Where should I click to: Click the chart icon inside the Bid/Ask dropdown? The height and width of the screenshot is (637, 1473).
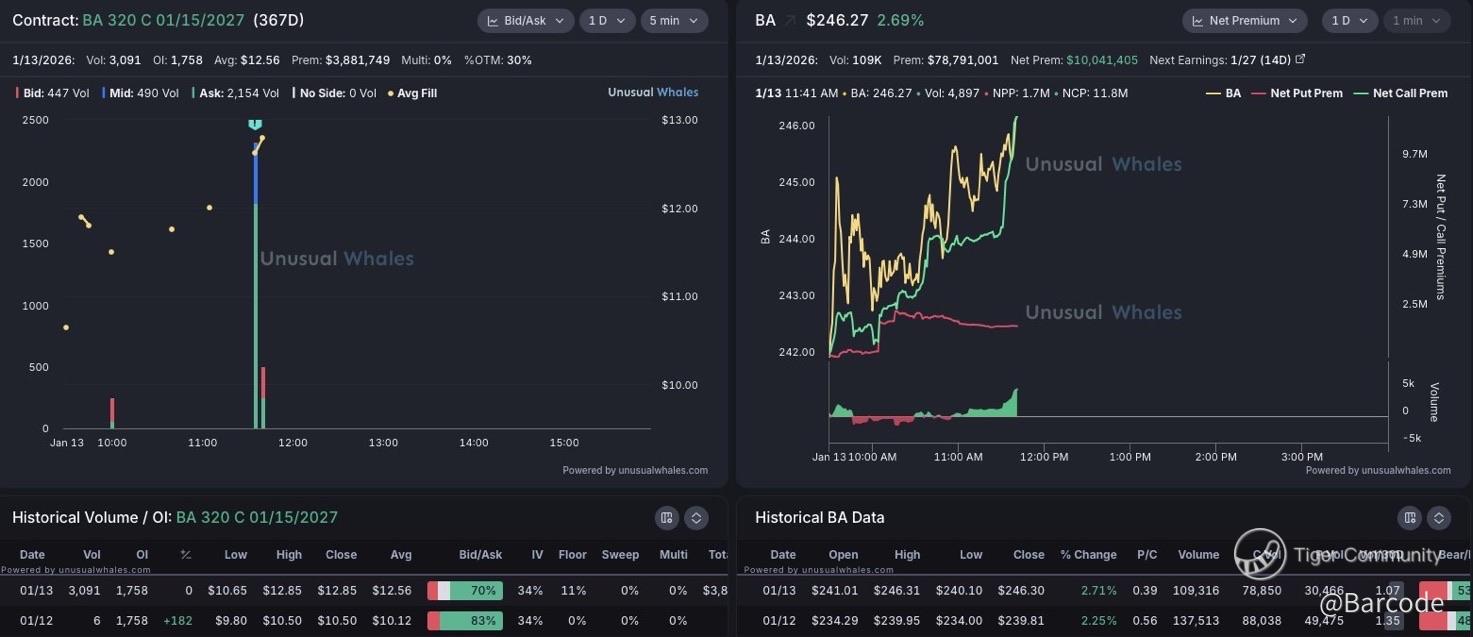[493, 20]
